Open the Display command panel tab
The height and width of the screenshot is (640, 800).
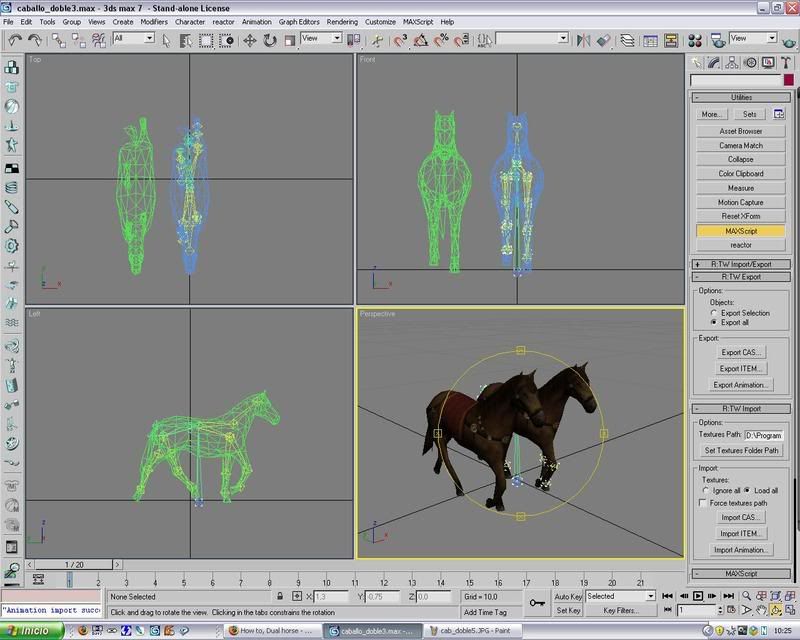tap(768, 63)
